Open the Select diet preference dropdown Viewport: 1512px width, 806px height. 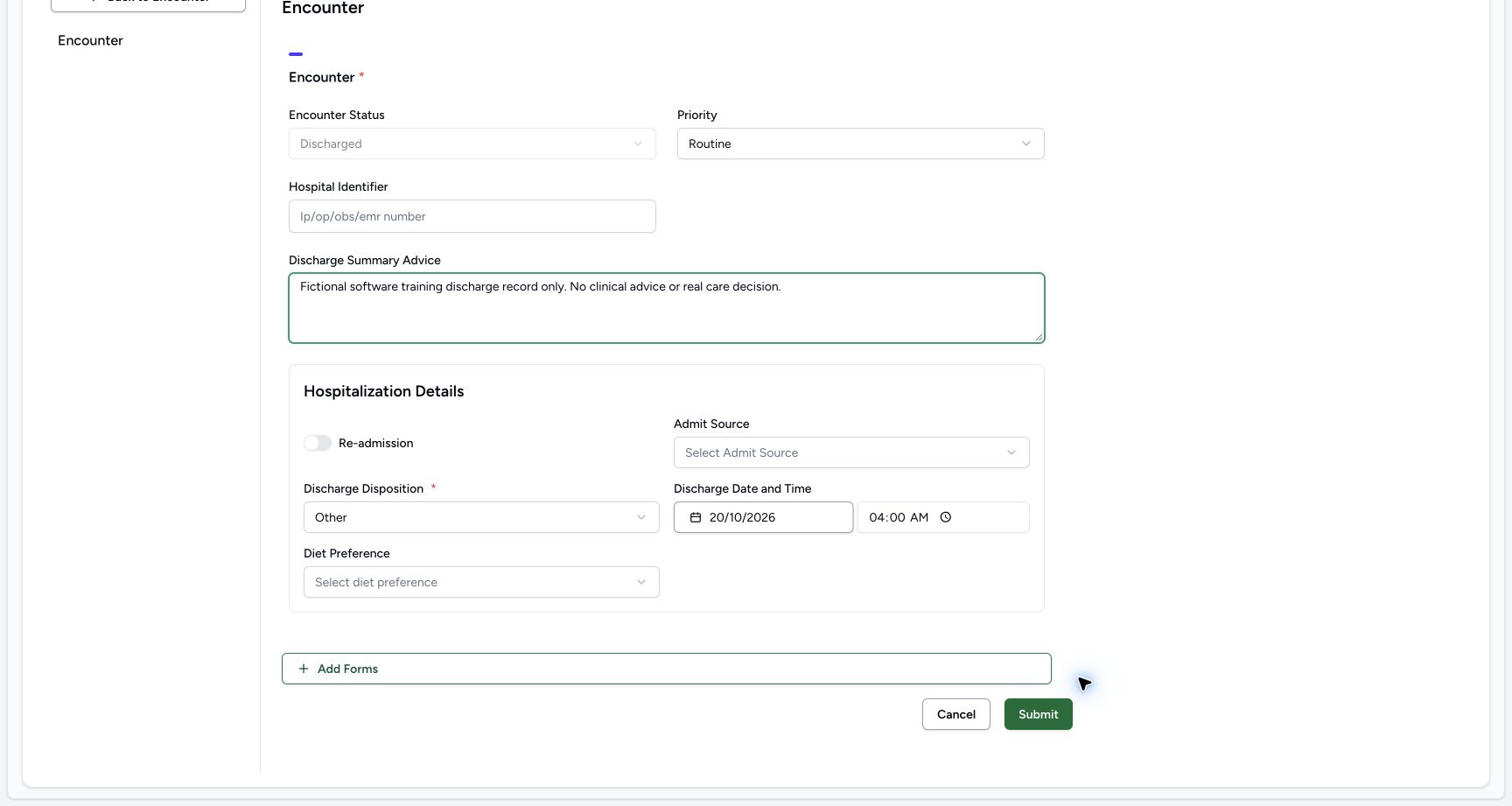pos(481,582)
